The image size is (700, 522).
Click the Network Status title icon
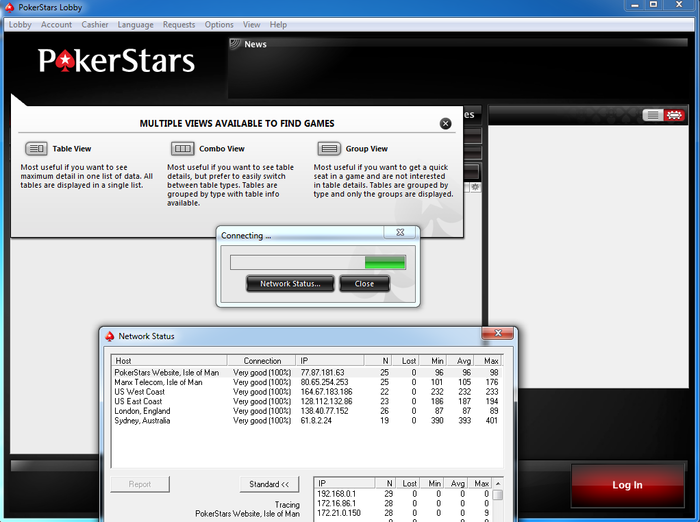click(110, 336)
